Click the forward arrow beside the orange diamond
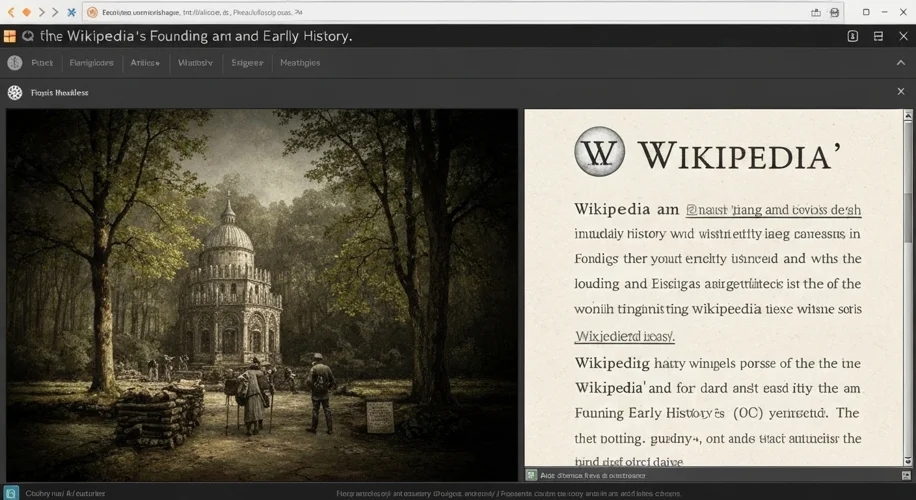 (x=41, y=12)
